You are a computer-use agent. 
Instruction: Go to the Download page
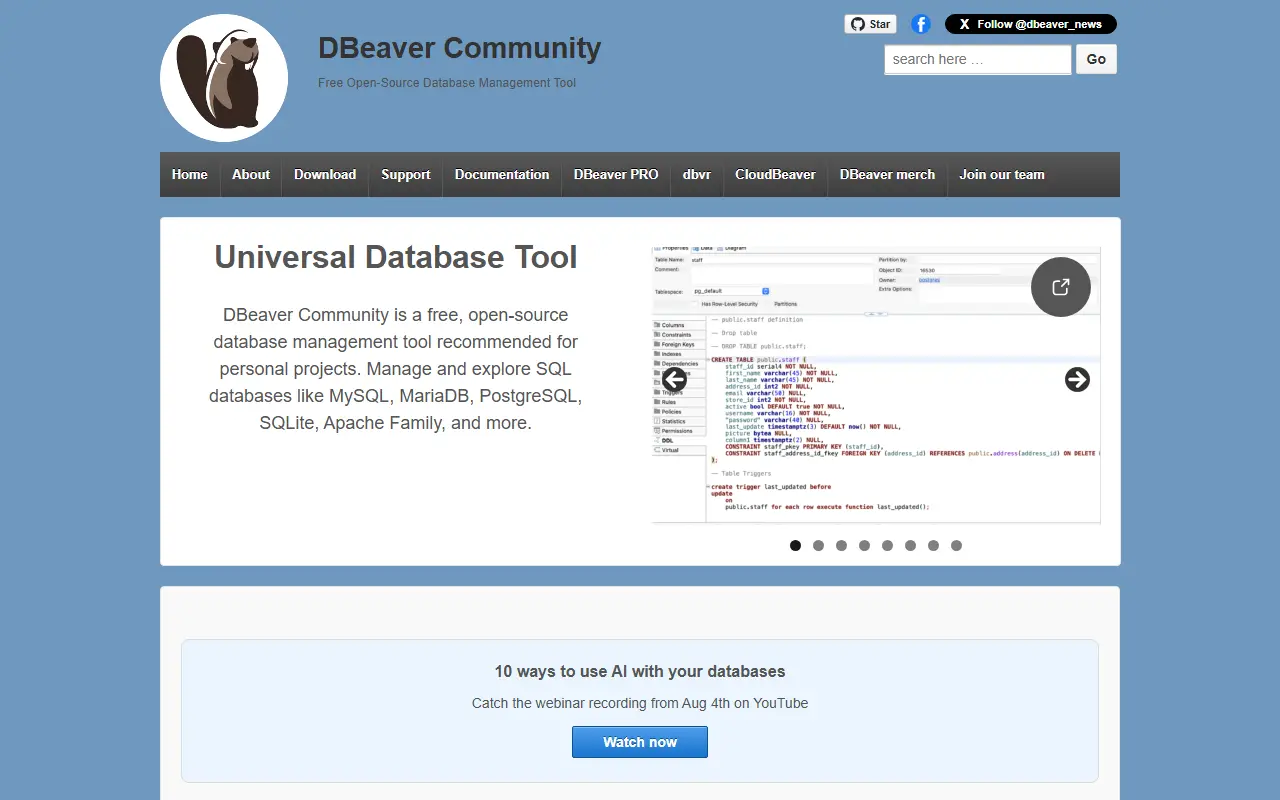(325, 174)
